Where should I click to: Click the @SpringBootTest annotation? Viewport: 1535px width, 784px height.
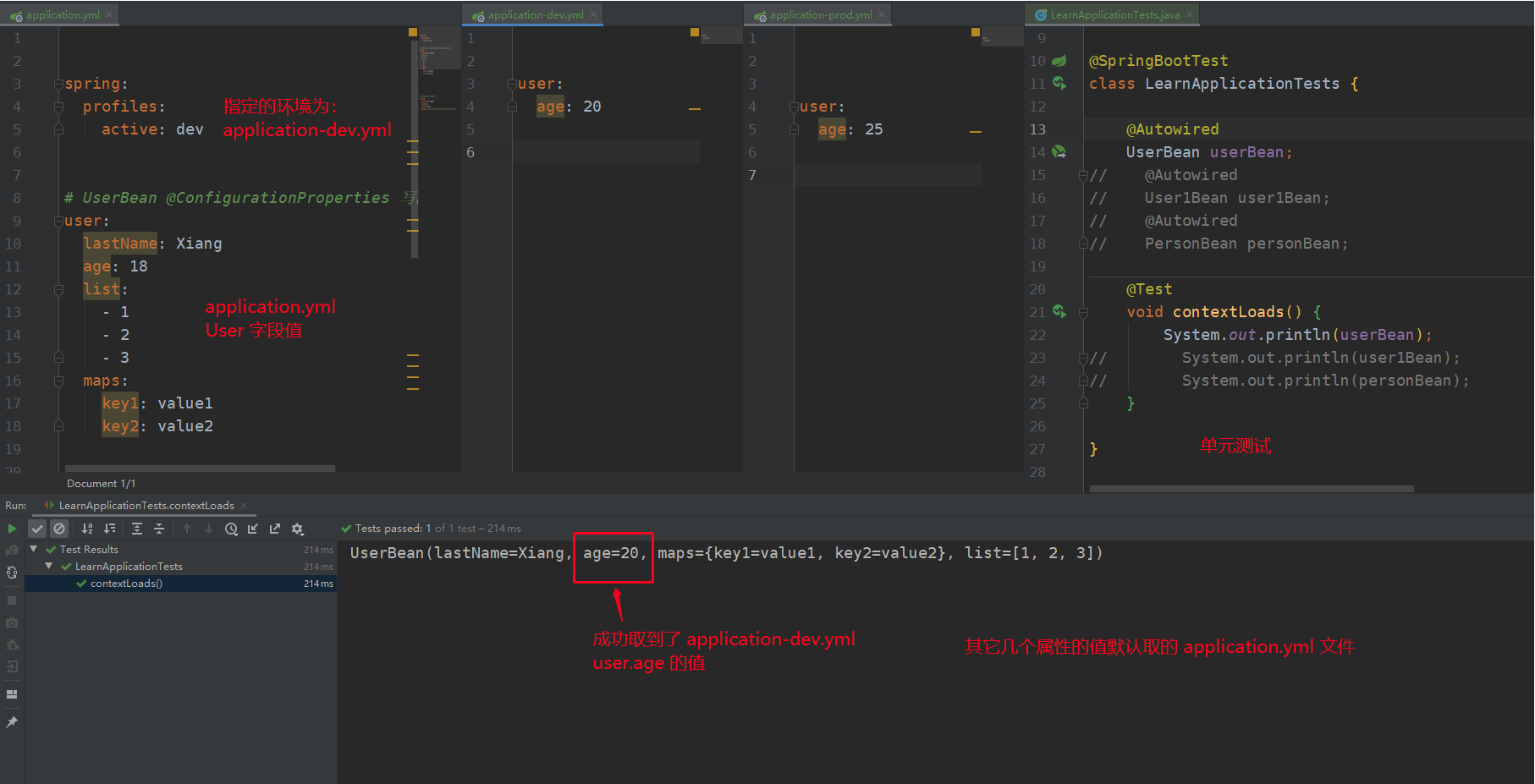(1158, 61)
